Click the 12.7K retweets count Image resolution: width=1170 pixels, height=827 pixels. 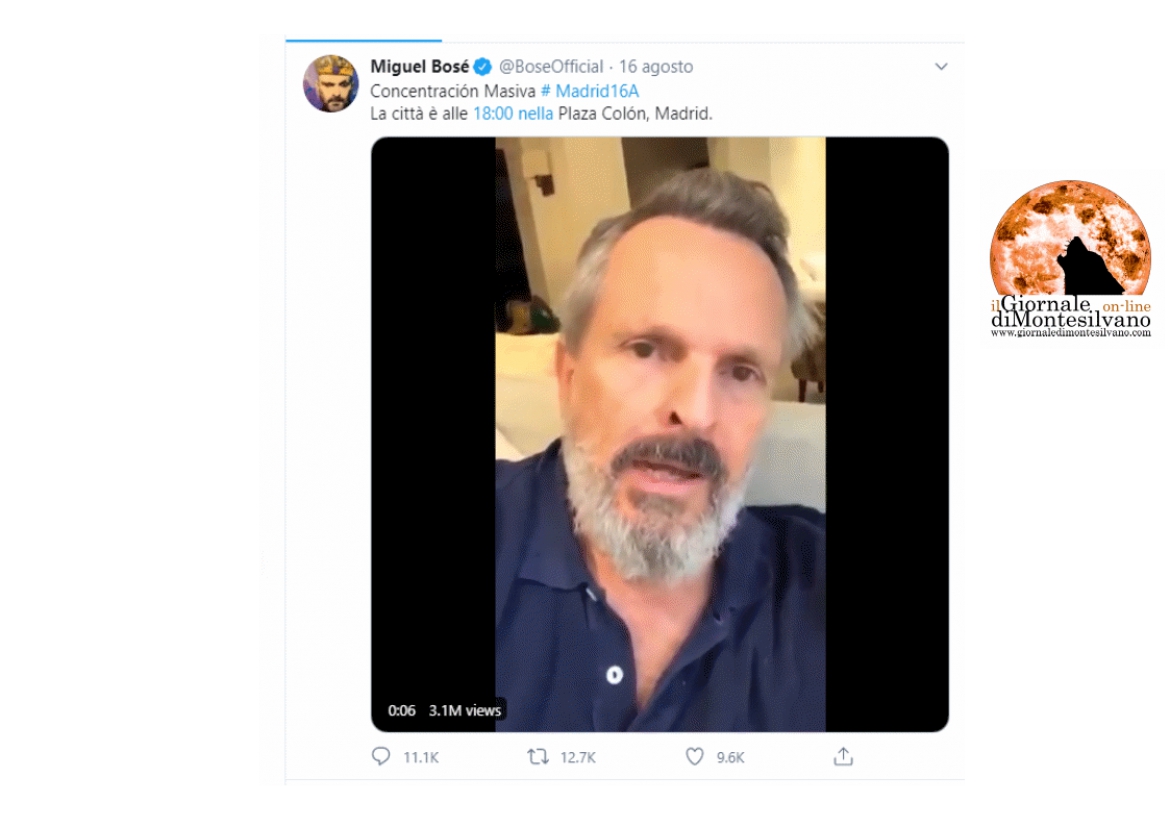(x=578, y=758)
